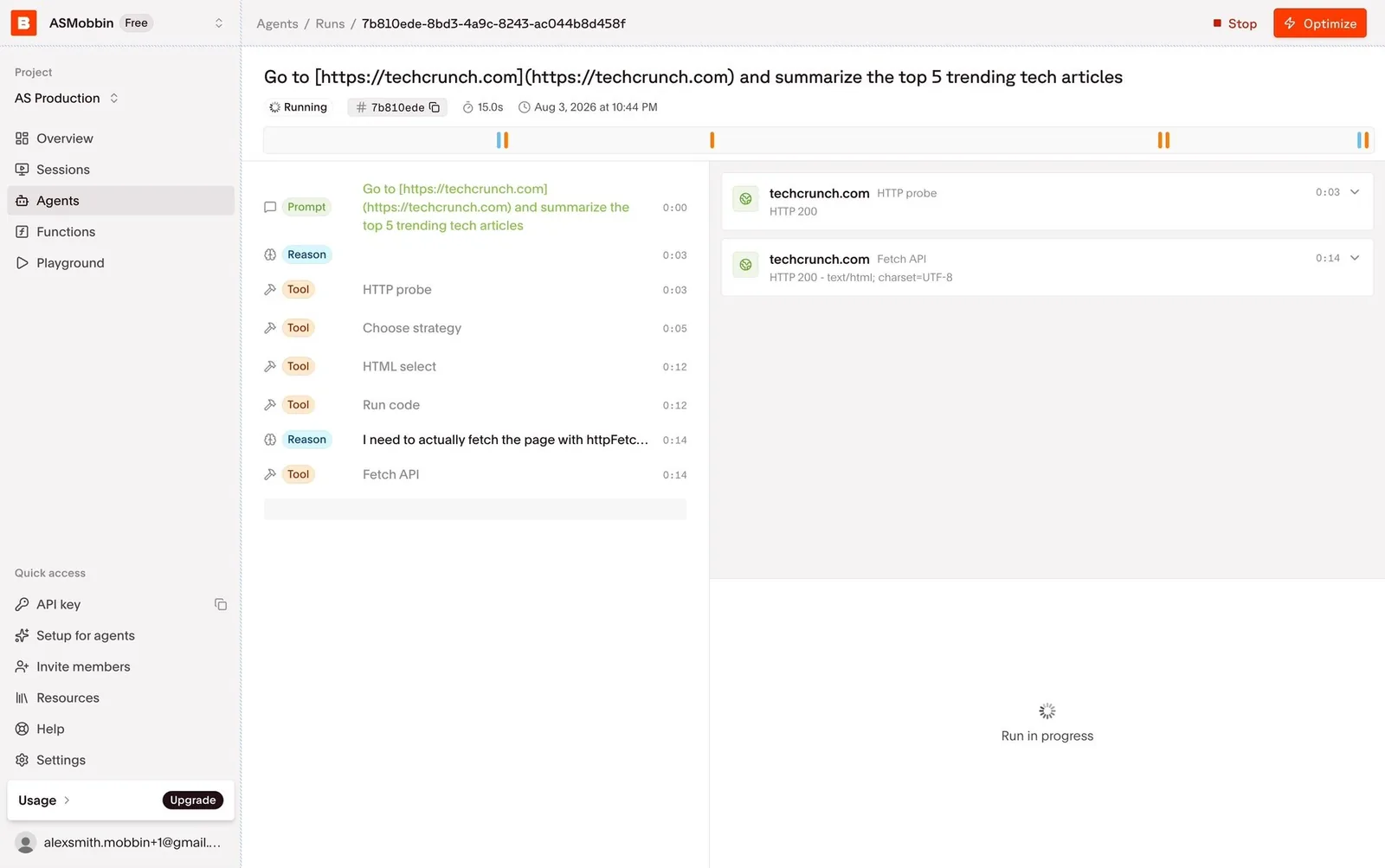Click the Optimize button
Screen dimensions: 1385x868
click(x=1319, y=23)
